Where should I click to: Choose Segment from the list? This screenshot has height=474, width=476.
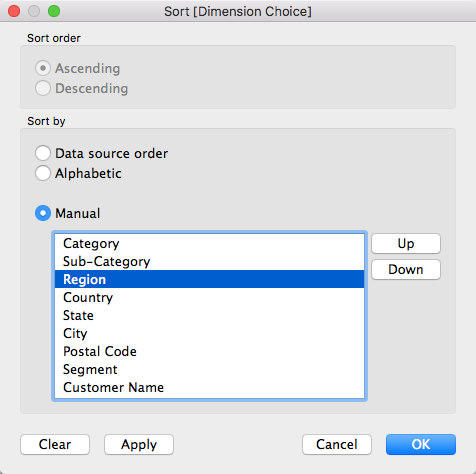pos(209,369)
